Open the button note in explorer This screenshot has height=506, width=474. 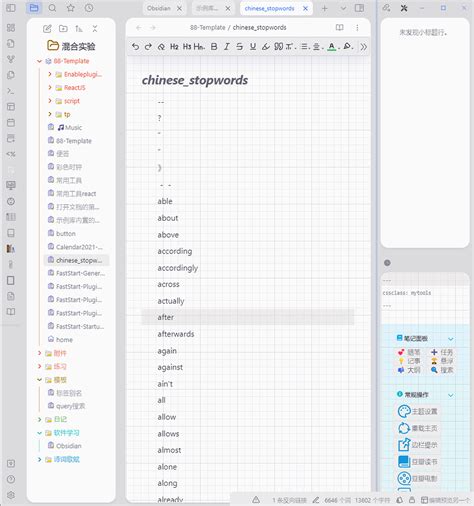pyautogui.click(x=66, y=234)
